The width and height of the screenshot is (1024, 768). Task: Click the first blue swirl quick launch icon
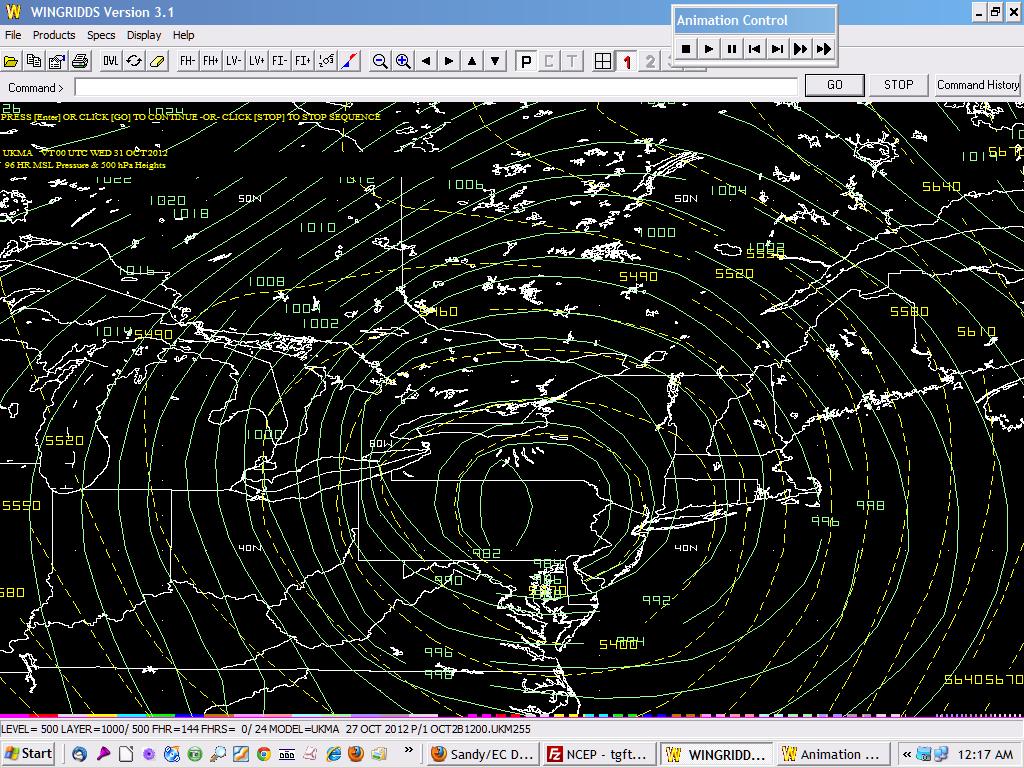(x=79, y=754)
